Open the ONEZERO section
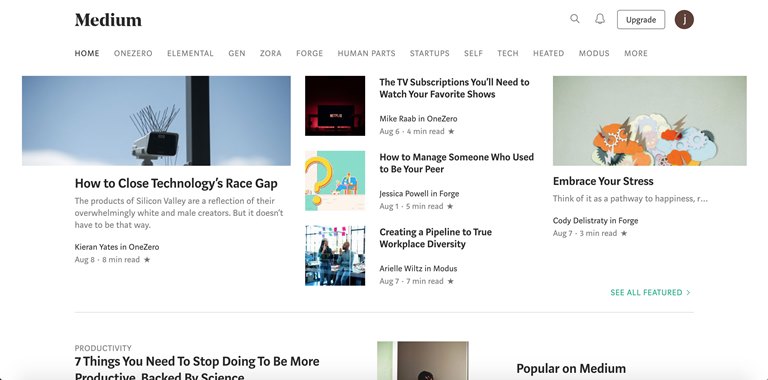The height and width of the screenshot is (380, 768). point(133,53)
